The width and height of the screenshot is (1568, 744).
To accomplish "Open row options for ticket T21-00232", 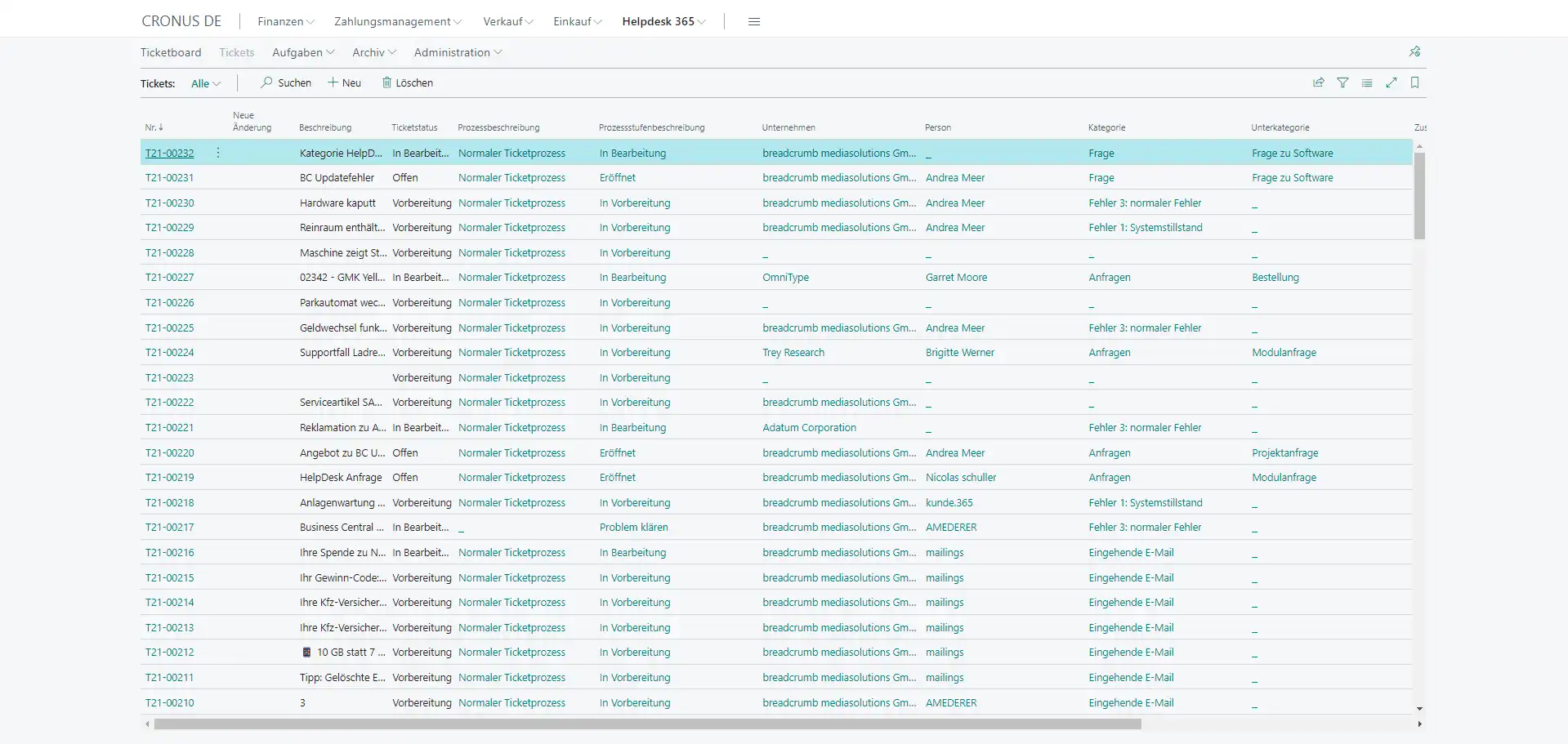I will click(x=218, y=153).
